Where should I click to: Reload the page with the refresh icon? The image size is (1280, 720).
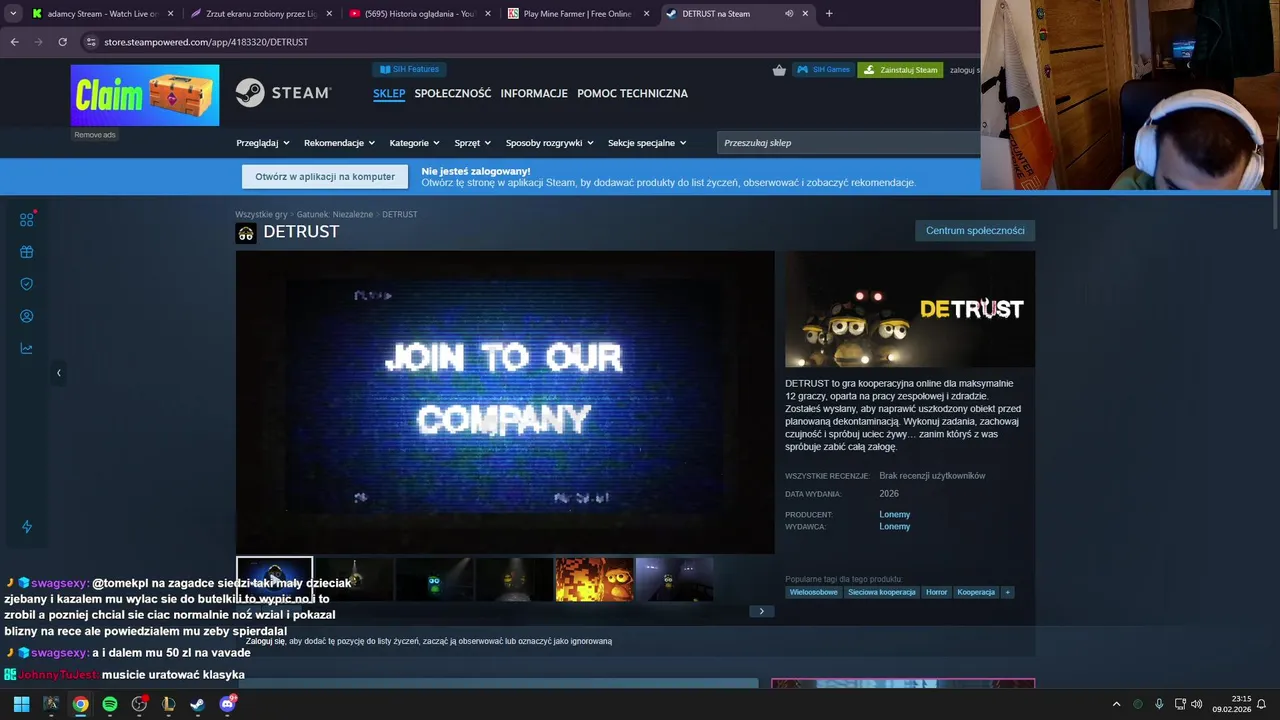[62, 42]
